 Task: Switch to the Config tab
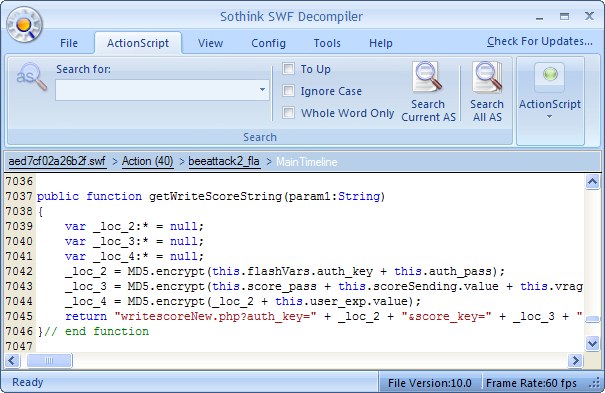tap(268, 43)
